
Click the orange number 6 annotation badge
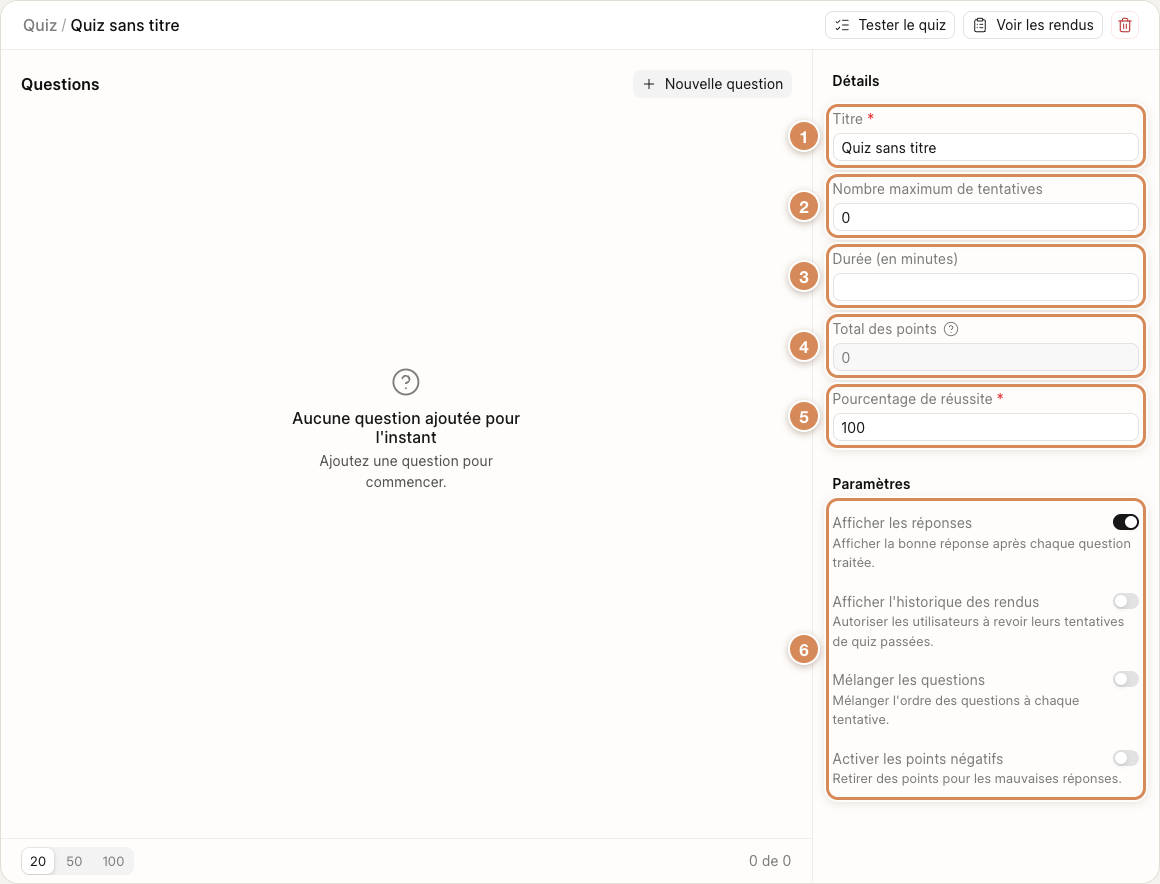point(803,650)
